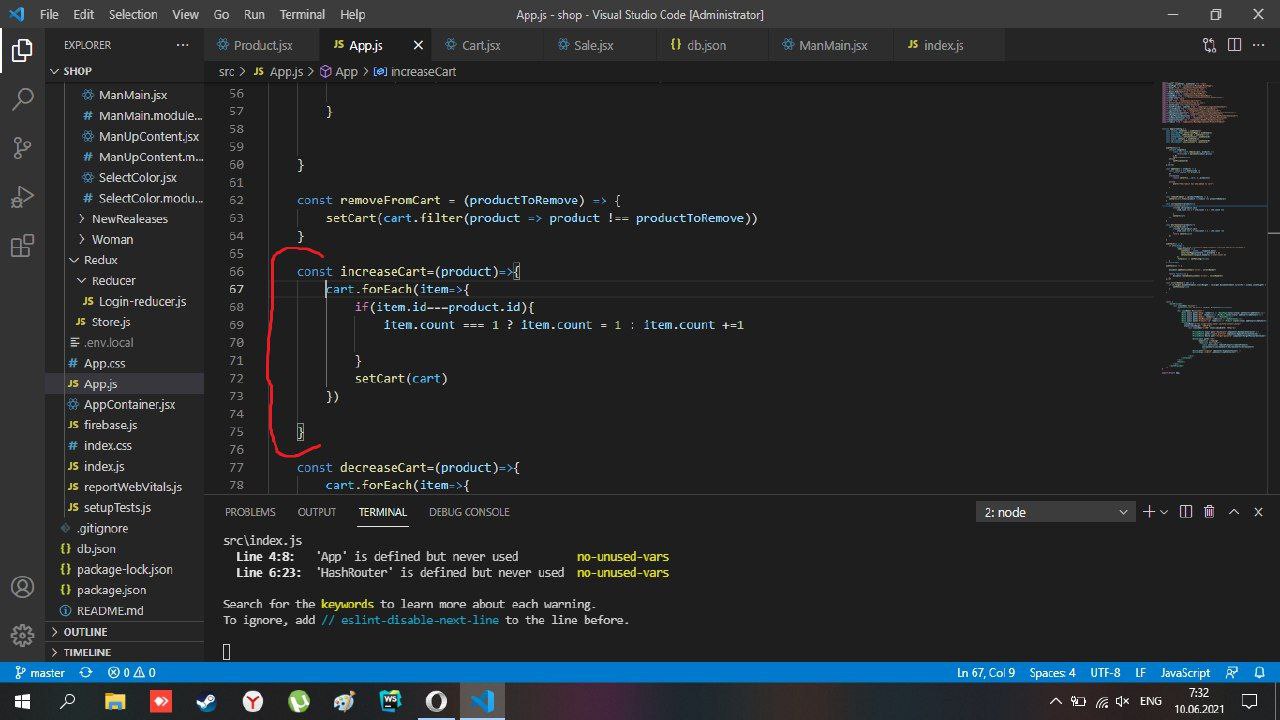Open the terminal selector '2: node' dropdown
Image resolution: width=1280 pixels, height=720 pixels.
point(1055,512)
